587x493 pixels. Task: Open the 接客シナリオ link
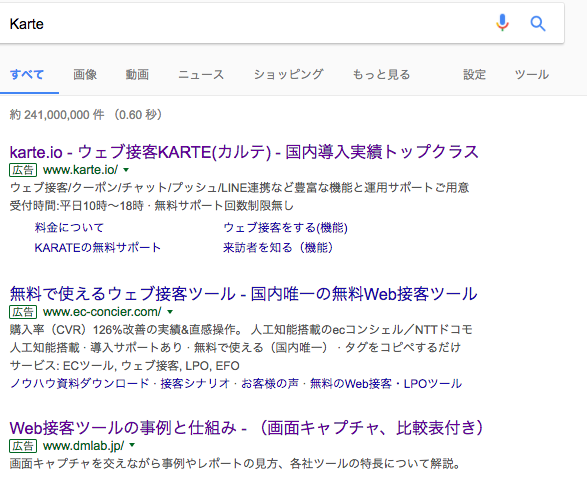point(195,383)
